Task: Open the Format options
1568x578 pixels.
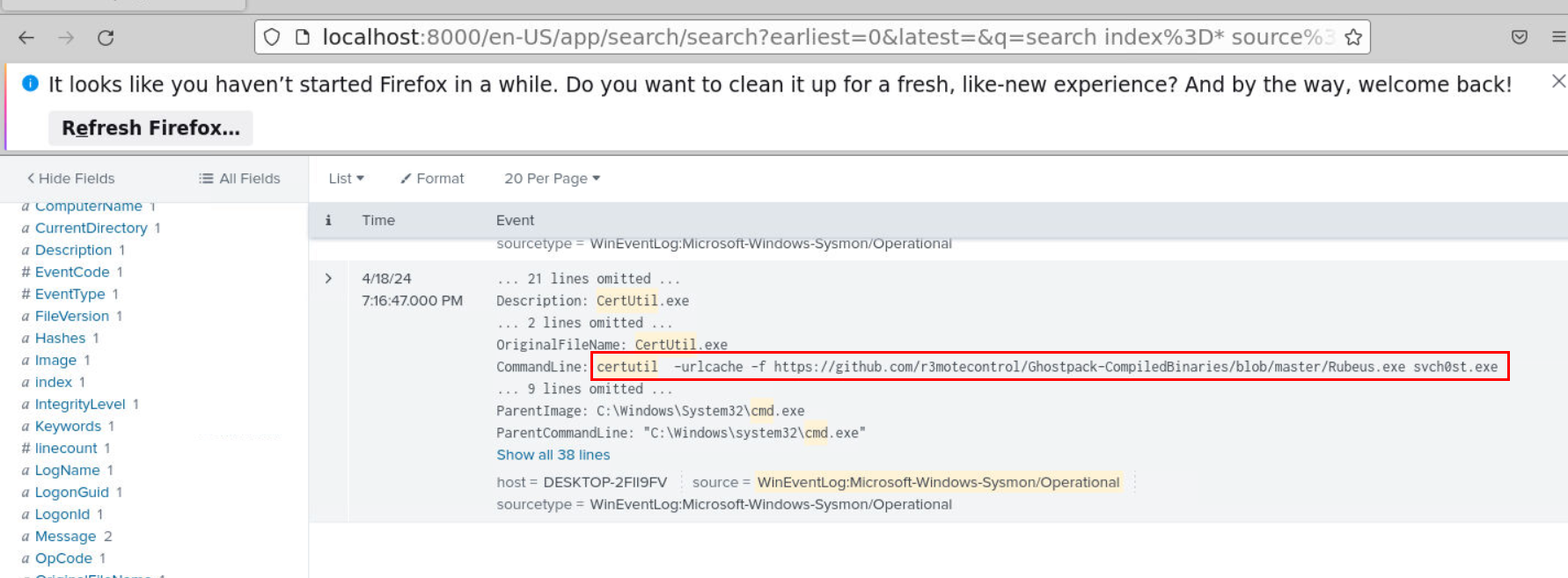Action: pyautogui.click(x=432, y=179)
